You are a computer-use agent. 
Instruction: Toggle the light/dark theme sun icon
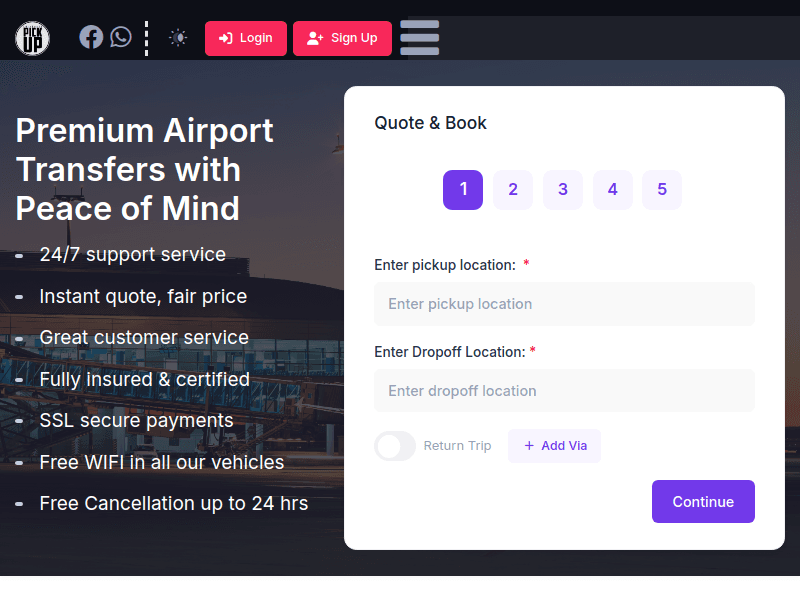point(178,38)
